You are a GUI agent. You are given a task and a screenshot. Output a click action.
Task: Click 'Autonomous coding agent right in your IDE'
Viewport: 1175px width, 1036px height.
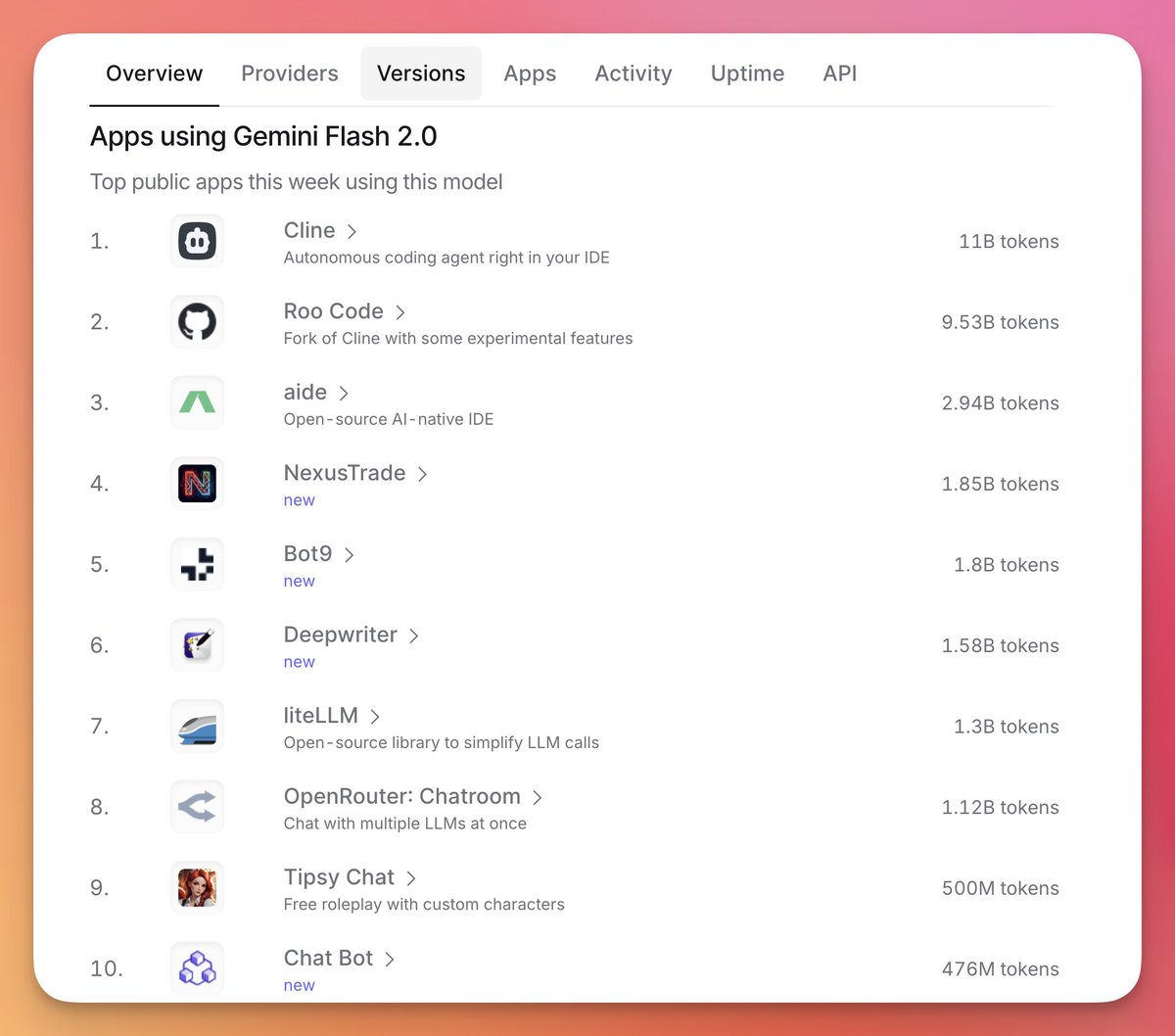pos(446,258)
